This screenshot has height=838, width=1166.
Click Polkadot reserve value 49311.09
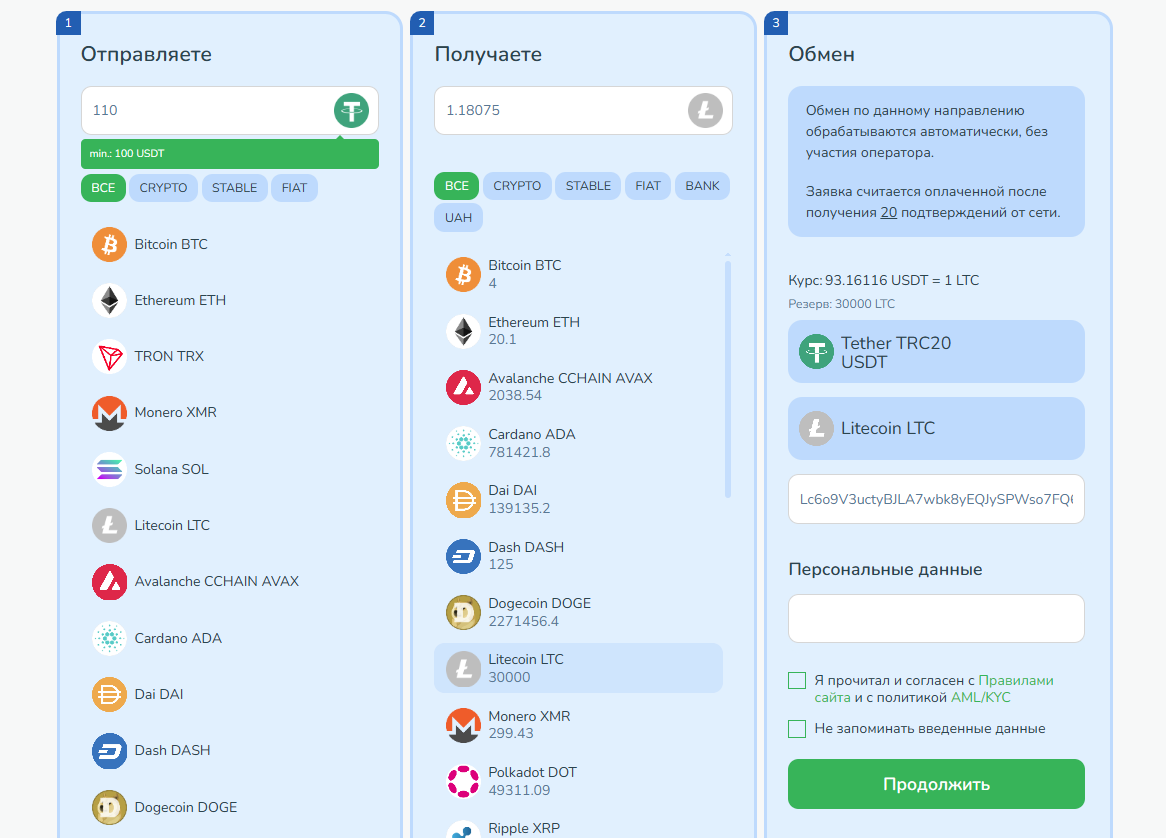click(x=519, y=790)
